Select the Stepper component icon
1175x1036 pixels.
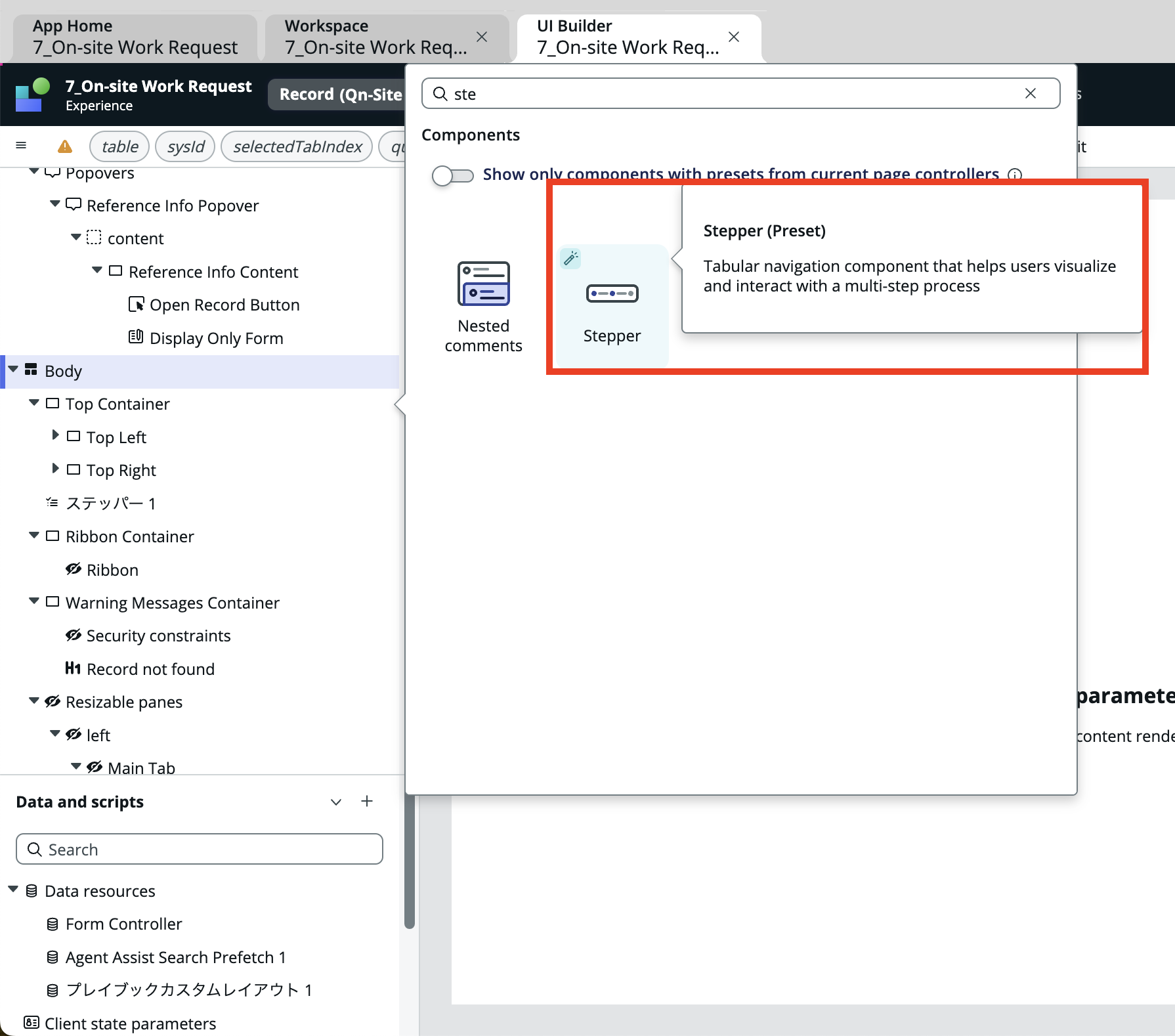point(612,293)
